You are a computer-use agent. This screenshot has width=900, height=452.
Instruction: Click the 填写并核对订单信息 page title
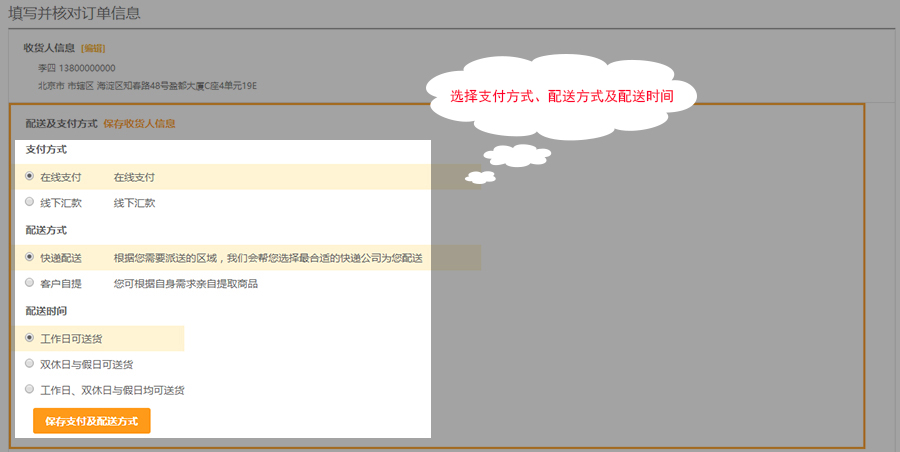pos(75,13)
